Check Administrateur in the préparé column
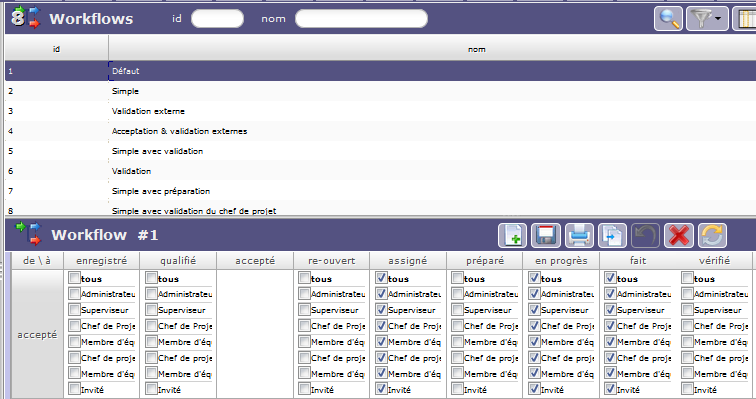 (x=458, y=293)
